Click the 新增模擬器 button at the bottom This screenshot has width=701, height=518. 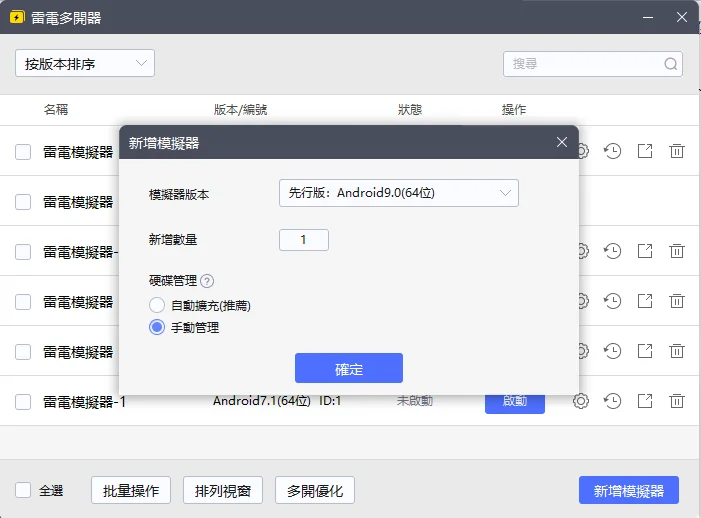click(629, 490)
